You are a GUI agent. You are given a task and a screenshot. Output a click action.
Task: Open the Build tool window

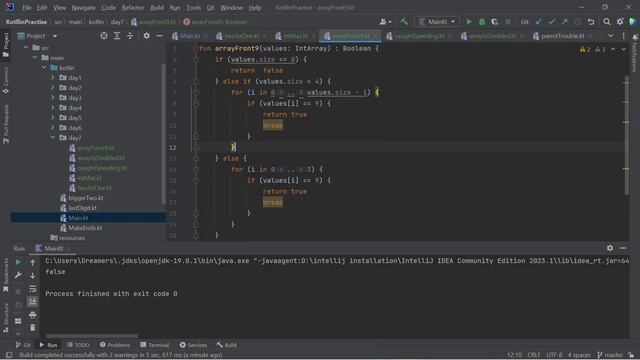click(227, 345)
